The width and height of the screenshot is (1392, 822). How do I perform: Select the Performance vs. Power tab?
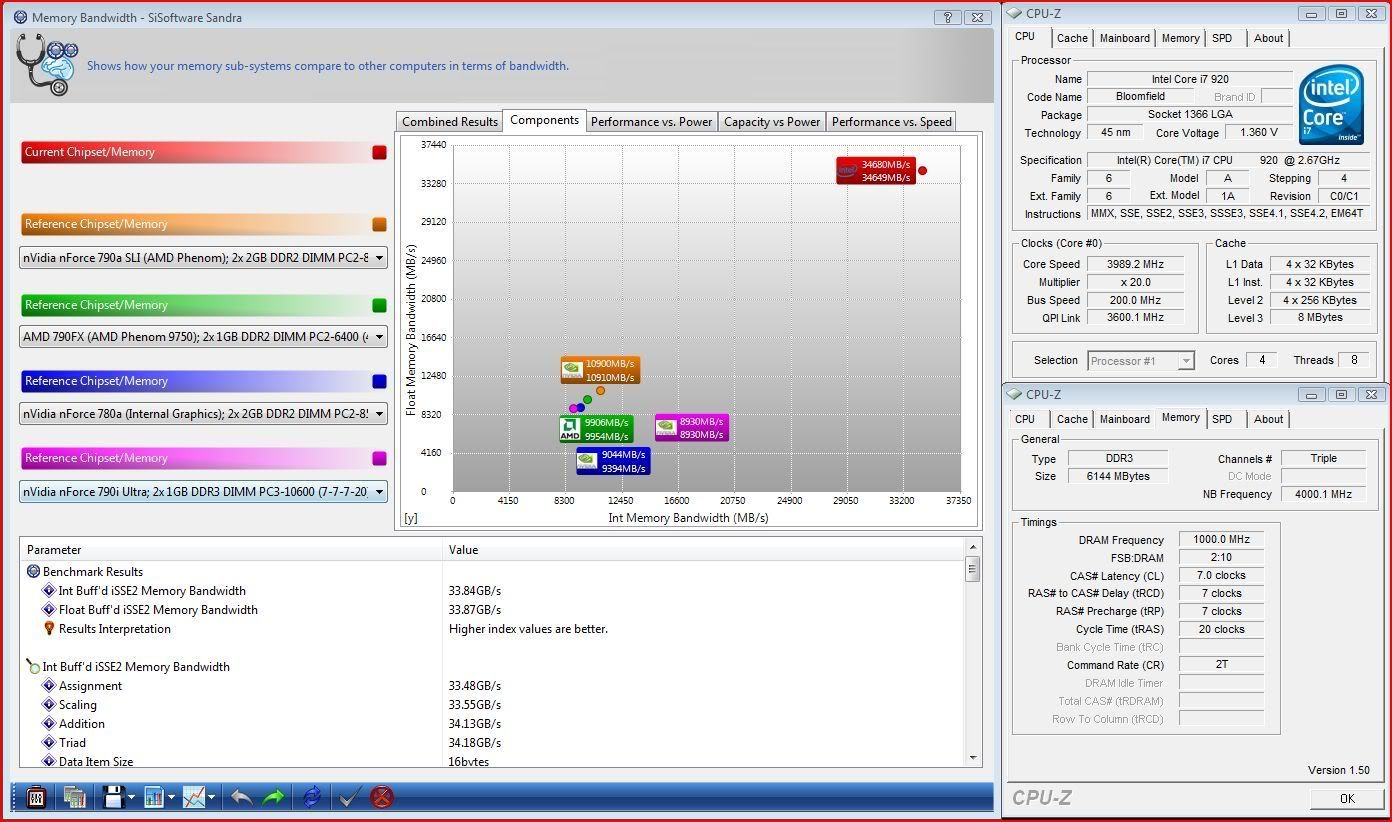coord(651,121)
